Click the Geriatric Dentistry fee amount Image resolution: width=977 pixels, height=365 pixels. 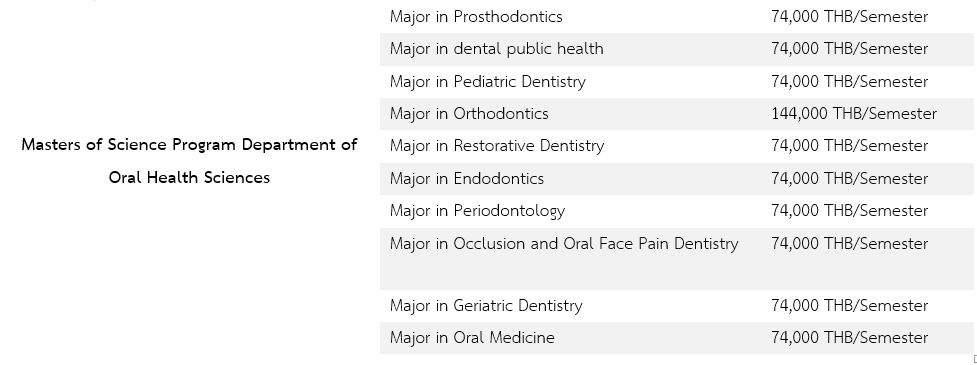point(850,306)
